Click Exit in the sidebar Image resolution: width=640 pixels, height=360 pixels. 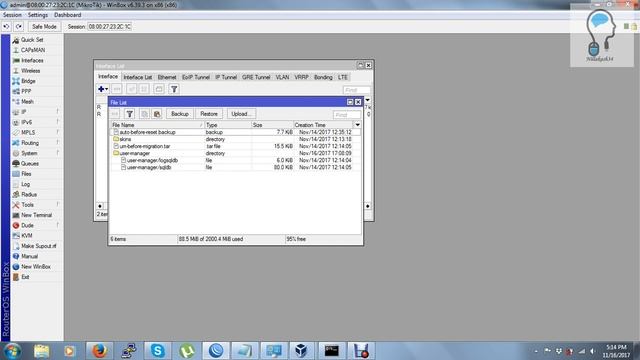[x=25, y=277]
